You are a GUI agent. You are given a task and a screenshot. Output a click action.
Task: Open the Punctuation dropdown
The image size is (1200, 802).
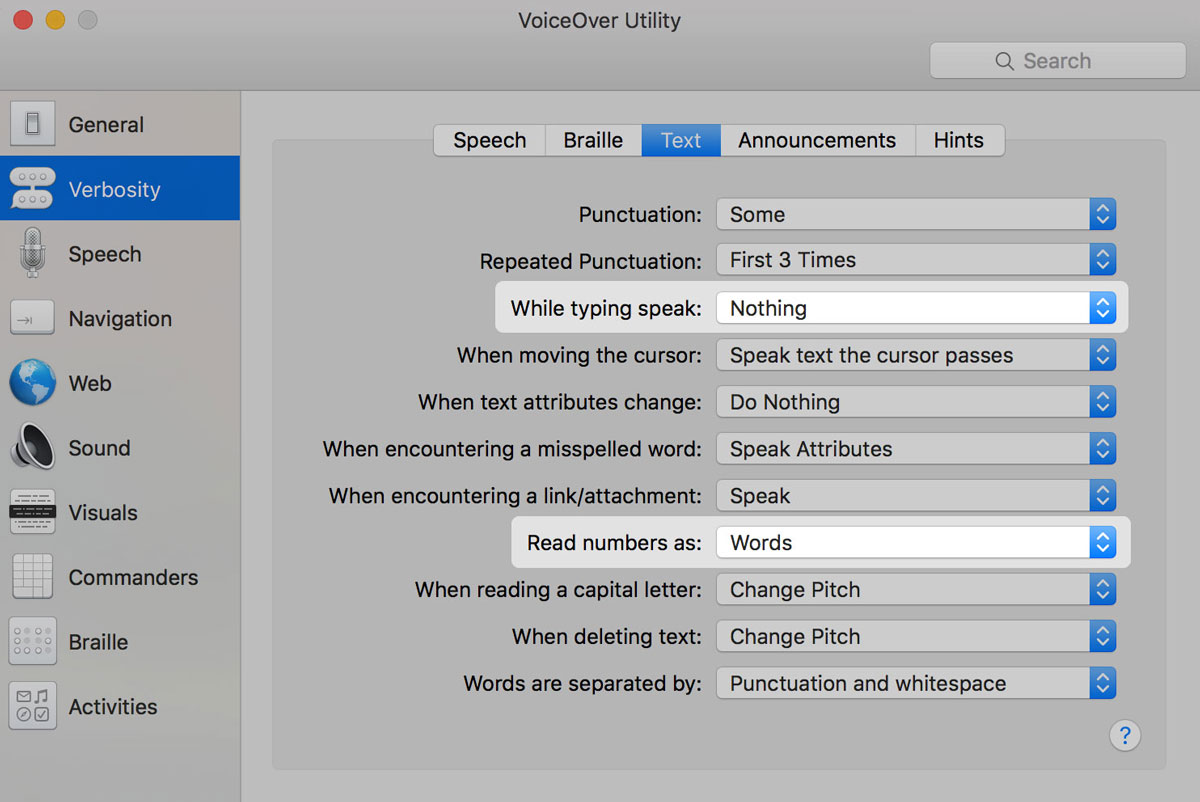click(x=915, y=214)
